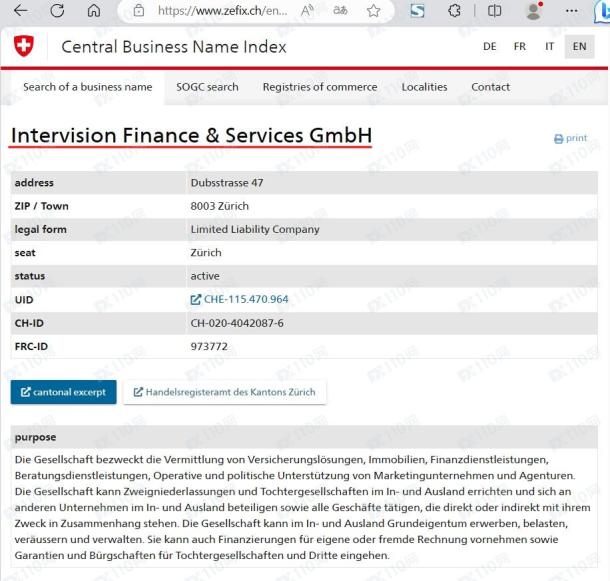
Task: Click the UID row label
Action: pyautogui.click(x=24, y=300)
